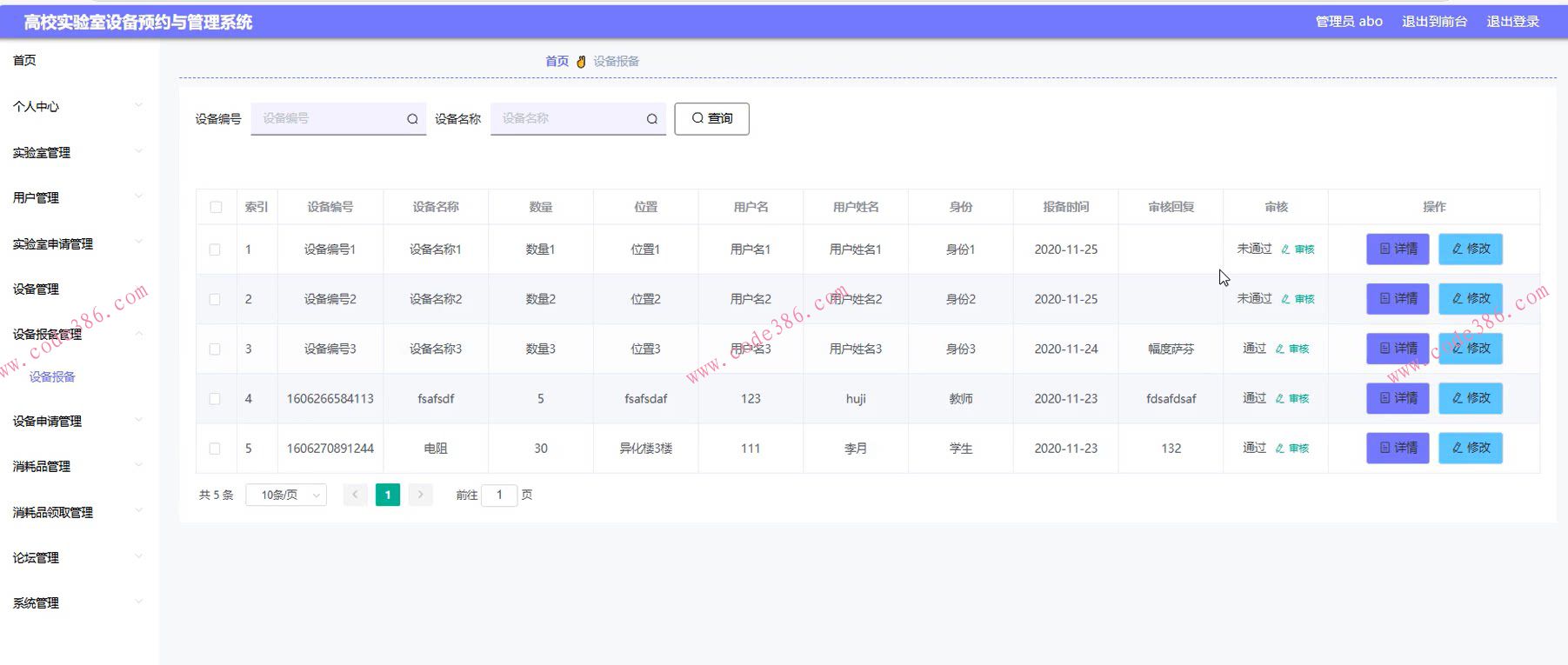Click page number 1 button
This screenshot has width=1568, height=665.
388,495
